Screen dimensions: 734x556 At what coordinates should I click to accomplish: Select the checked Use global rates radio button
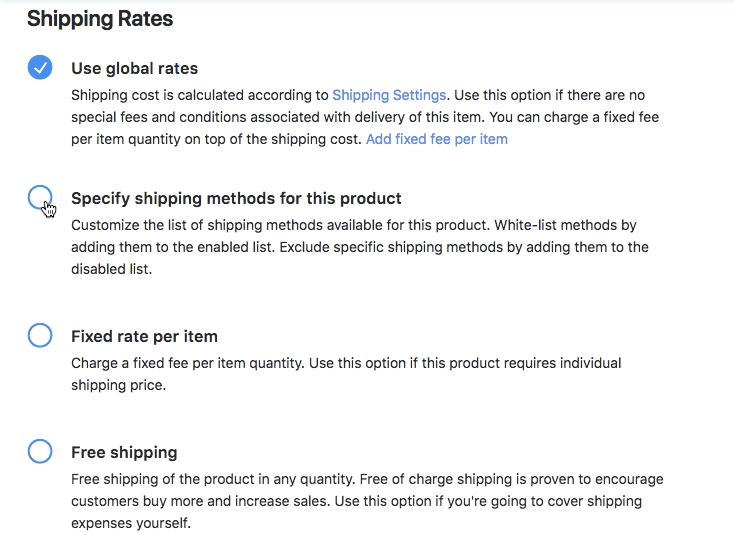(40, 68)
